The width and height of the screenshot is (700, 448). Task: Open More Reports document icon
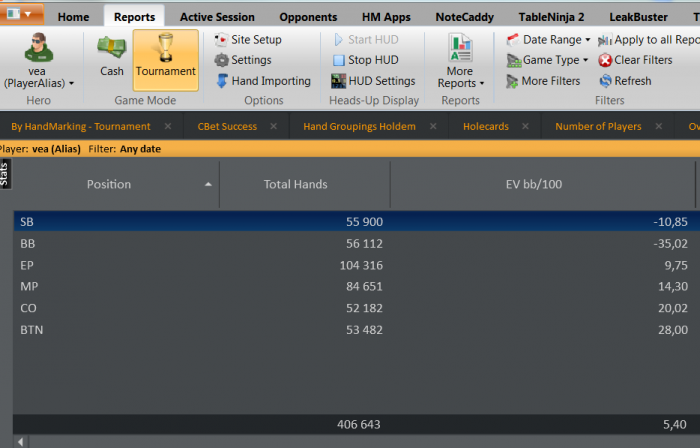(x=460, y=47)
